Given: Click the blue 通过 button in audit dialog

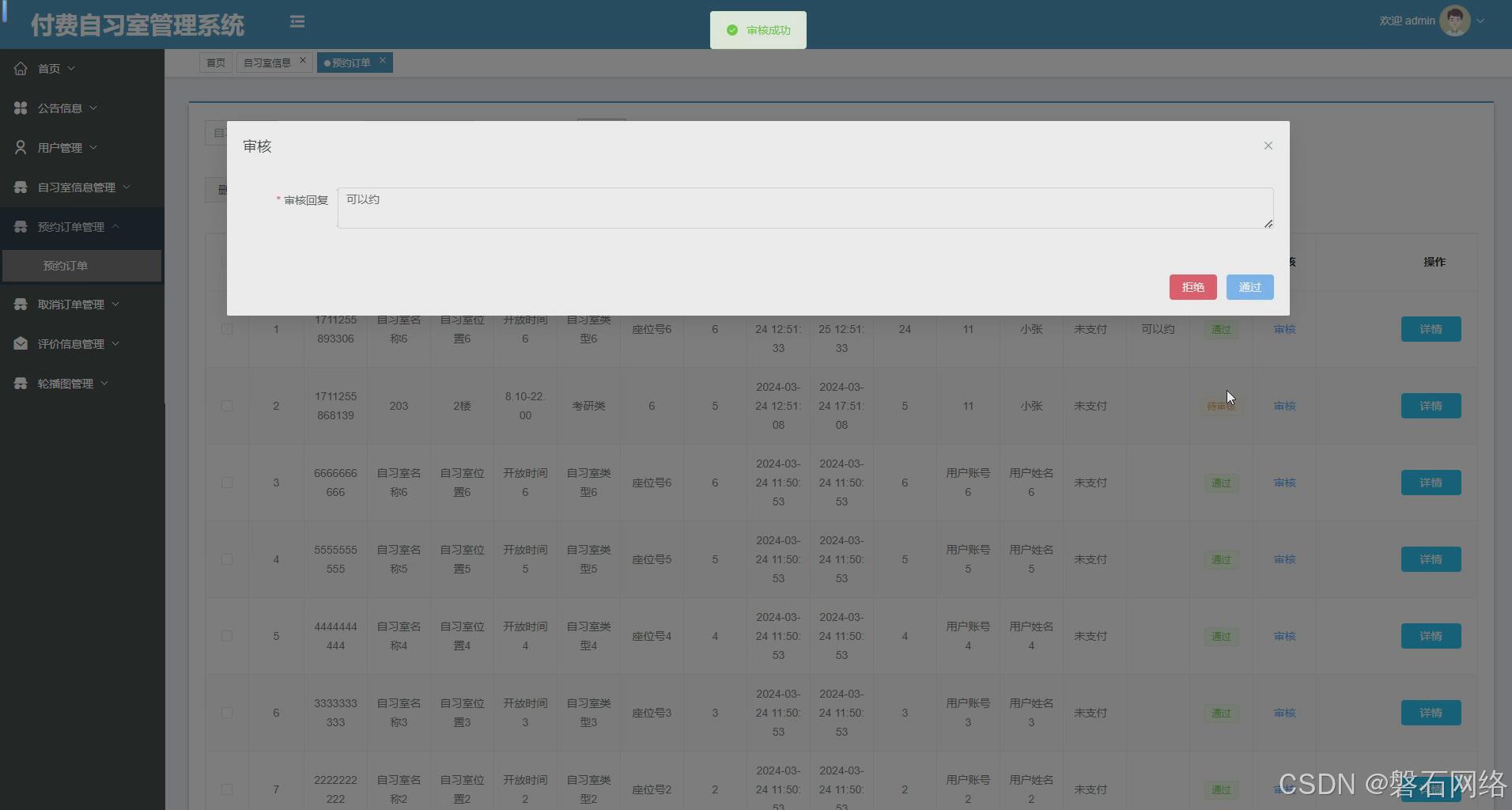Looking at the screenshot, I should coord(1249,287).
